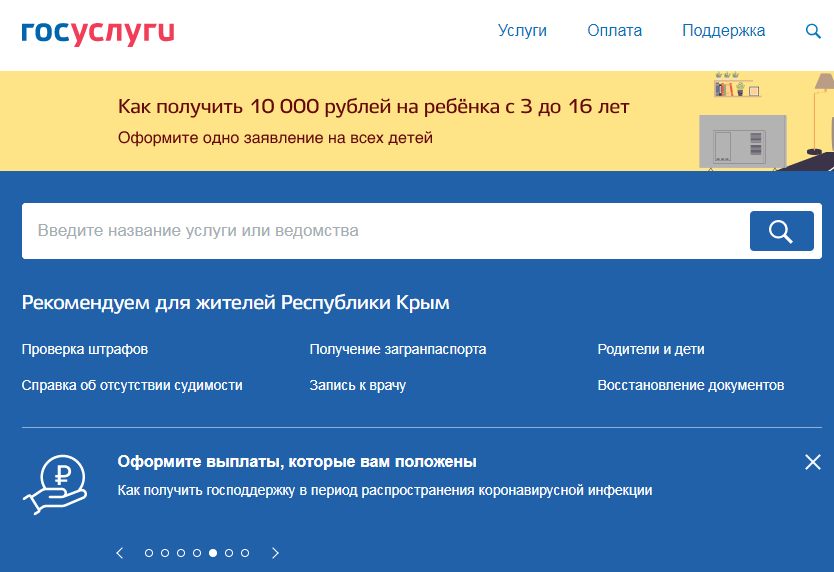The width and height of the screenshot is (834, 572).
Task: Open Справка об отсутствии судимости link
Action: click(x=132, y=385)
